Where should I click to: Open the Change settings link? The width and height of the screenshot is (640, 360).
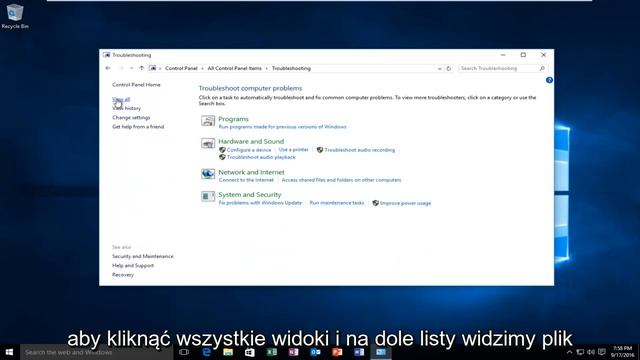click(x=131, y=118)
